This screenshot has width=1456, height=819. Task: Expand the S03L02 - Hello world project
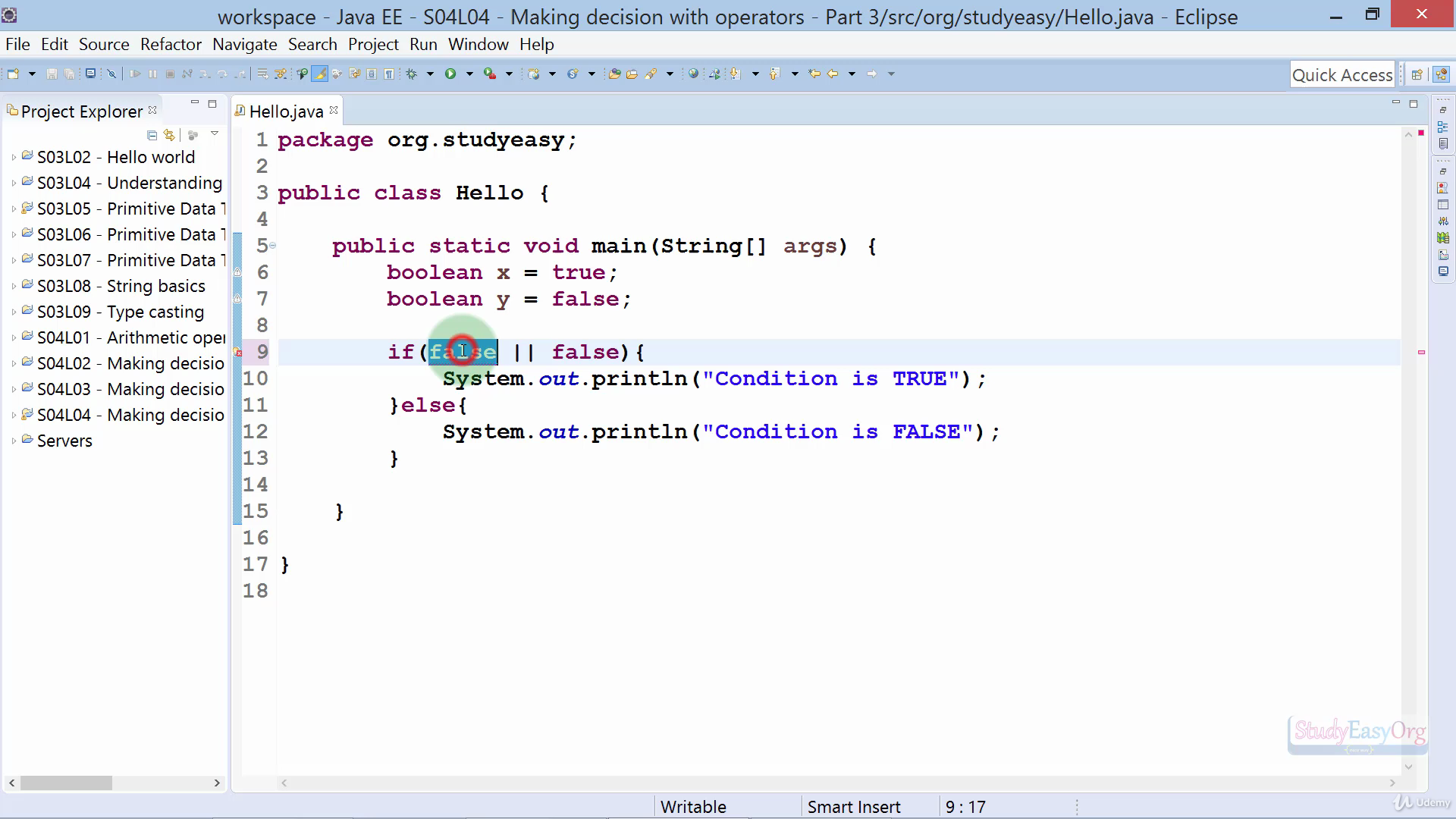point(14,158)
